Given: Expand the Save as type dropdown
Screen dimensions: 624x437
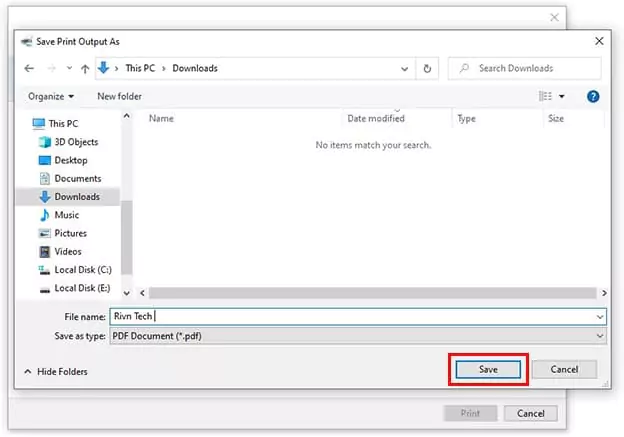Looking at the screenshot, I should [x=599, y=337].
